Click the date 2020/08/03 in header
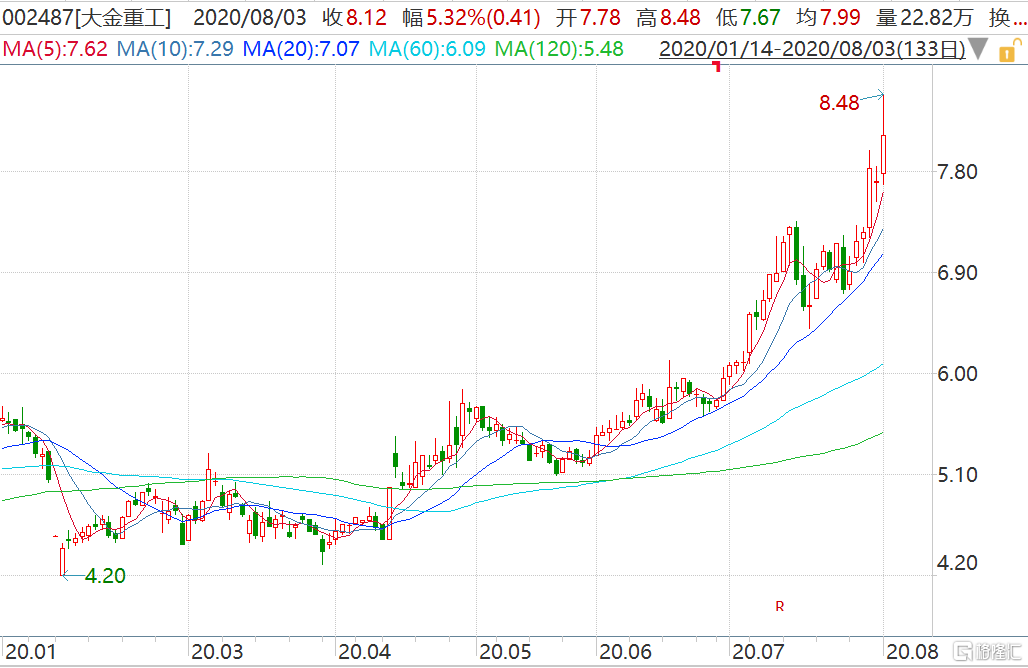 click(x=250, y=18)
